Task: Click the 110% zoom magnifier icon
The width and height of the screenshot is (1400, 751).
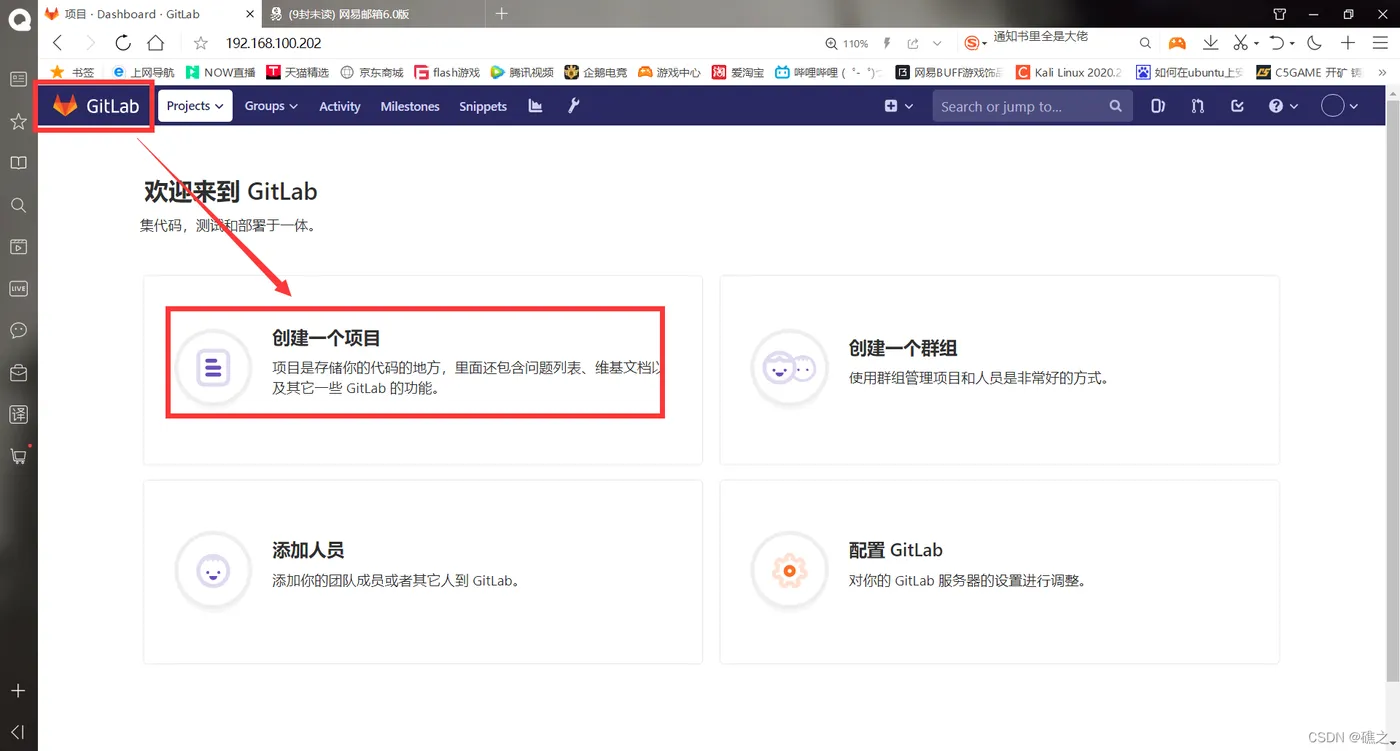Action: [x=831, y=44]
